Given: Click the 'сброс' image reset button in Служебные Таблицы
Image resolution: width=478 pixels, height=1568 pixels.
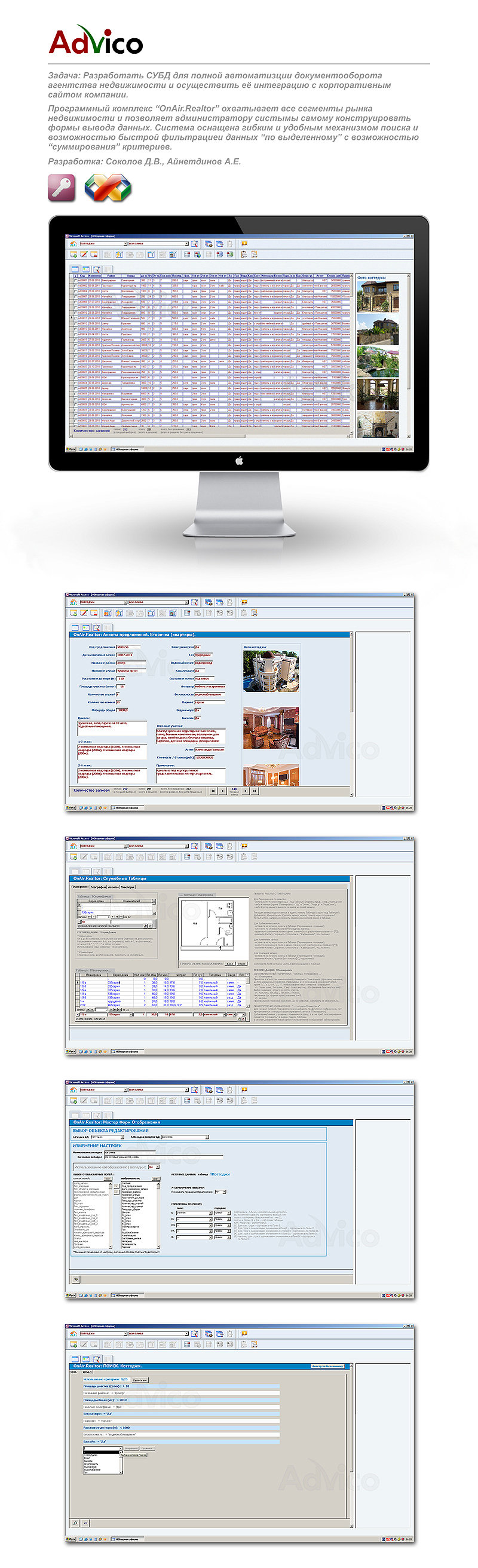Looking at the screenshot, I should pyautogui.click(x=242, y=963).
